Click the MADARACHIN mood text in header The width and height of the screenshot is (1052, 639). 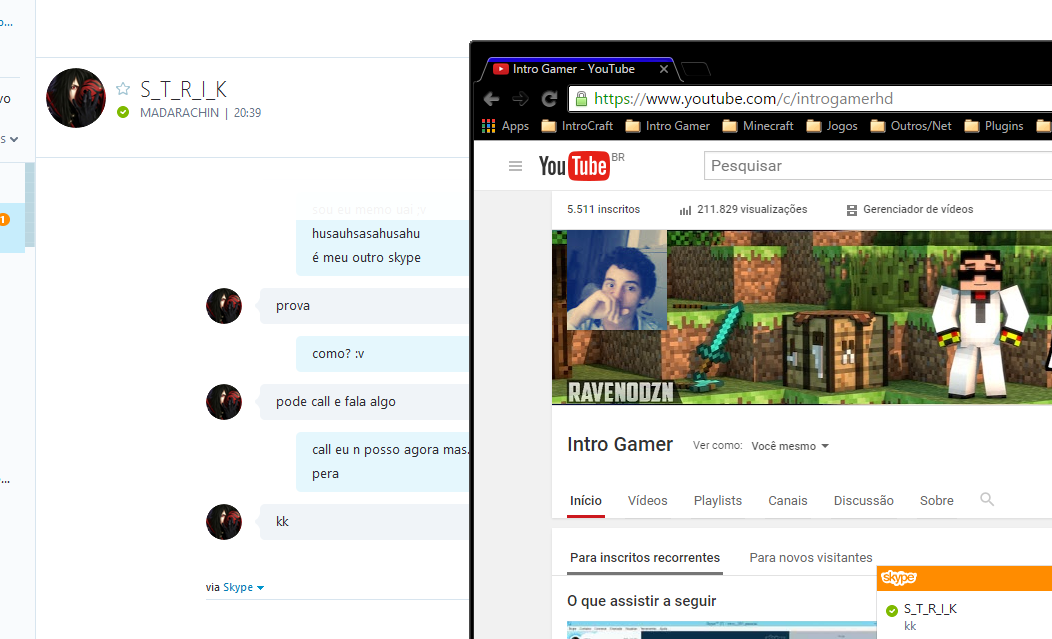pos(179,113)
